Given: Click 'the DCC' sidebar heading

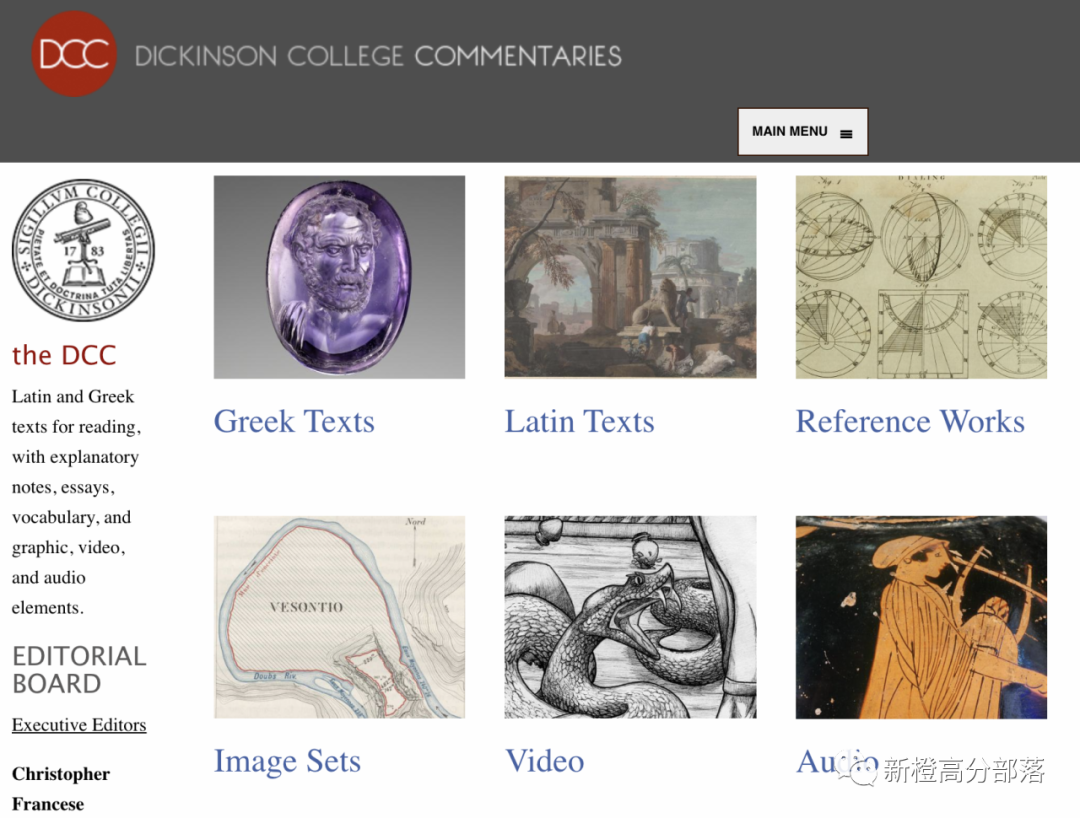Looking at the screenshot, I should (x=64, y=355).
